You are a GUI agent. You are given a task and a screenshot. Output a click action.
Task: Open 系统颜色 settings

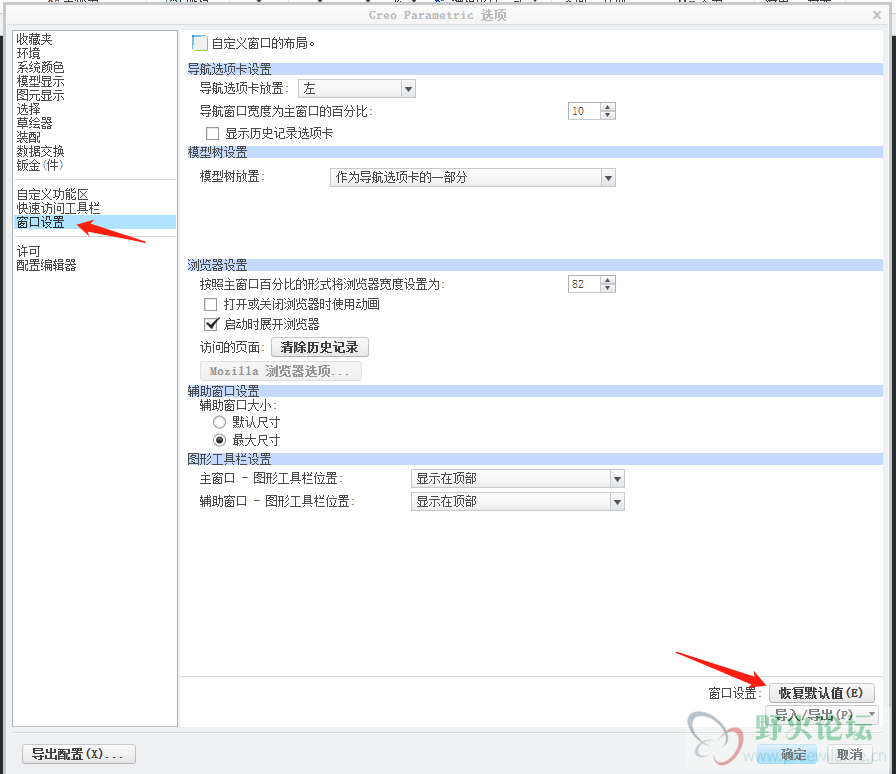coord(40,67)
